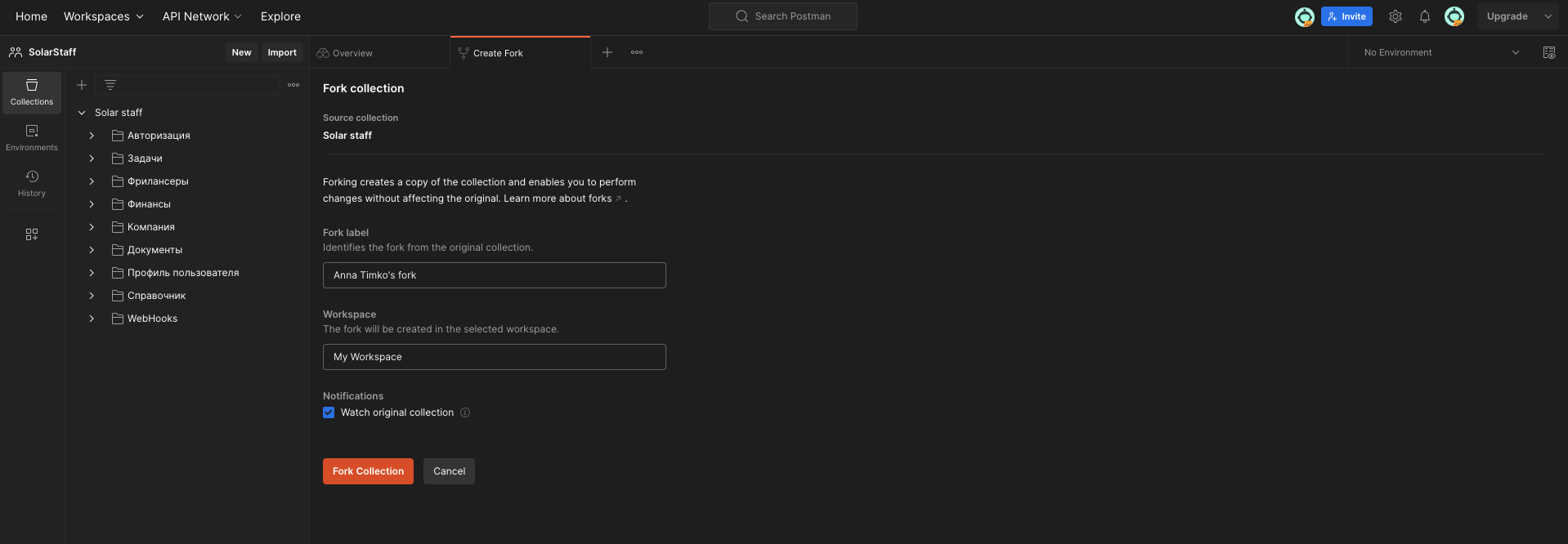Open the notifications bell
Image resolution: width=1568 pixels, height=544 pixels.
pos(1424,16)
